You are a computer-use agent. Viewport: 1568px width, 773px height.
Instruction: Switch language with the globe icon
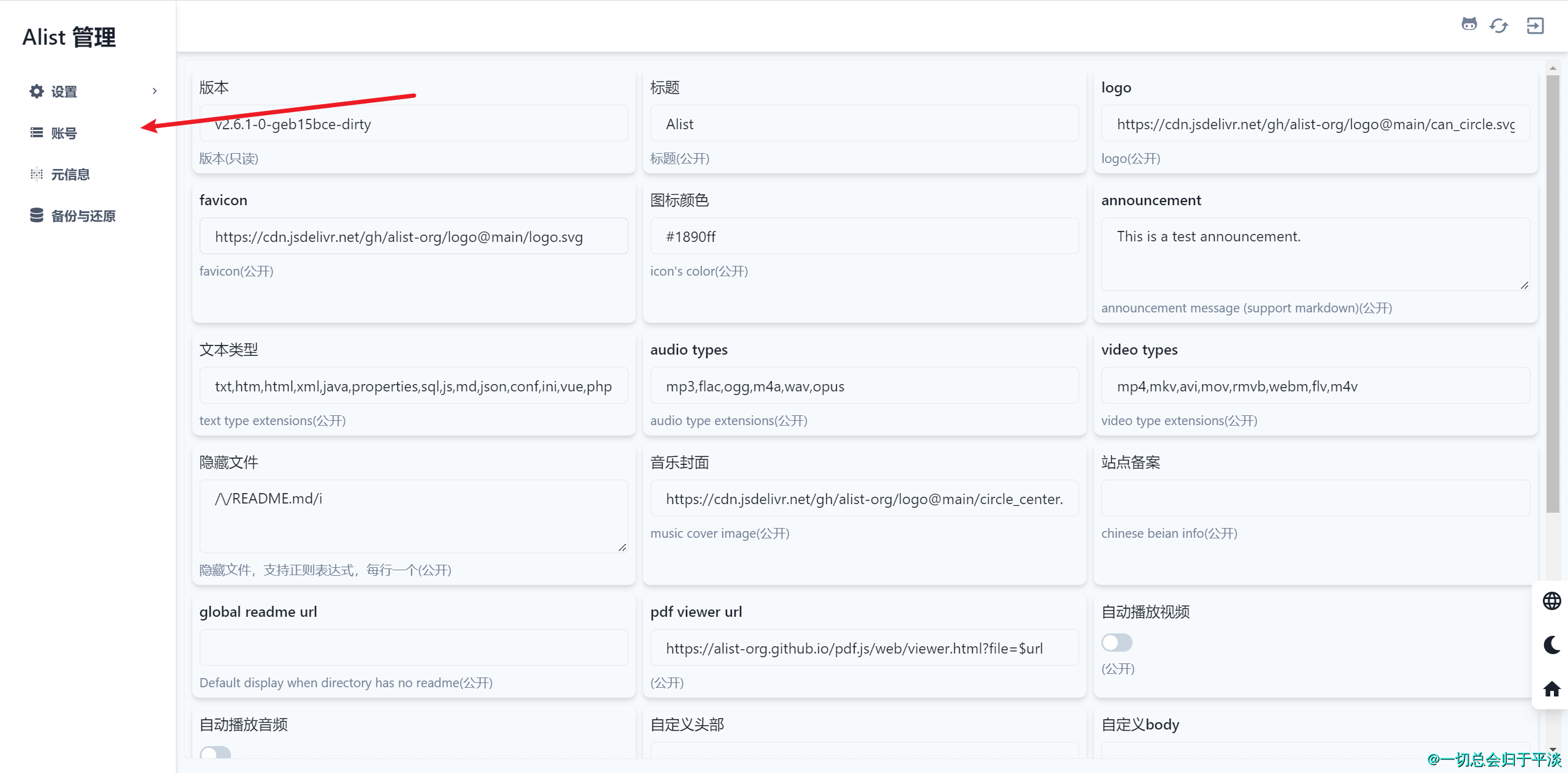point(1551,600)
